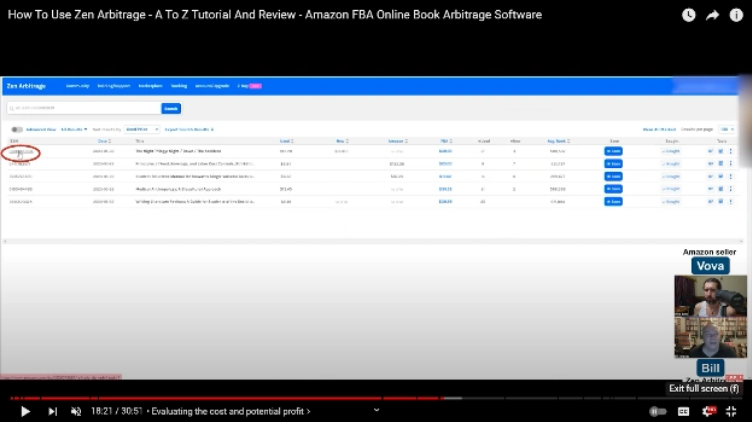Viewport: 752px width, 422px height.
Task: Mark Medical Arthroscopy row as Bought
Action: coord(671,189)
